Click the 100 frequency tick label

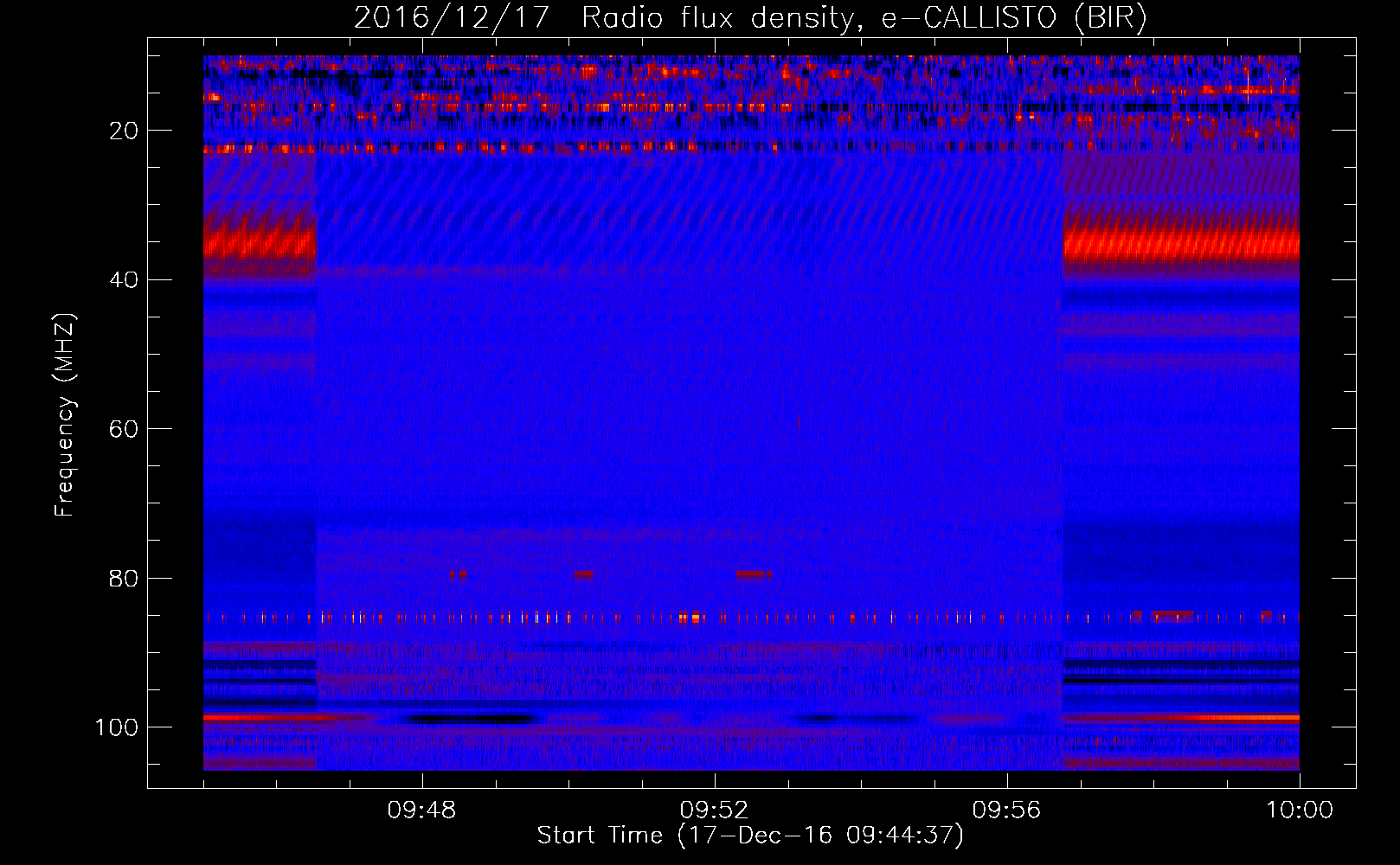117,727
